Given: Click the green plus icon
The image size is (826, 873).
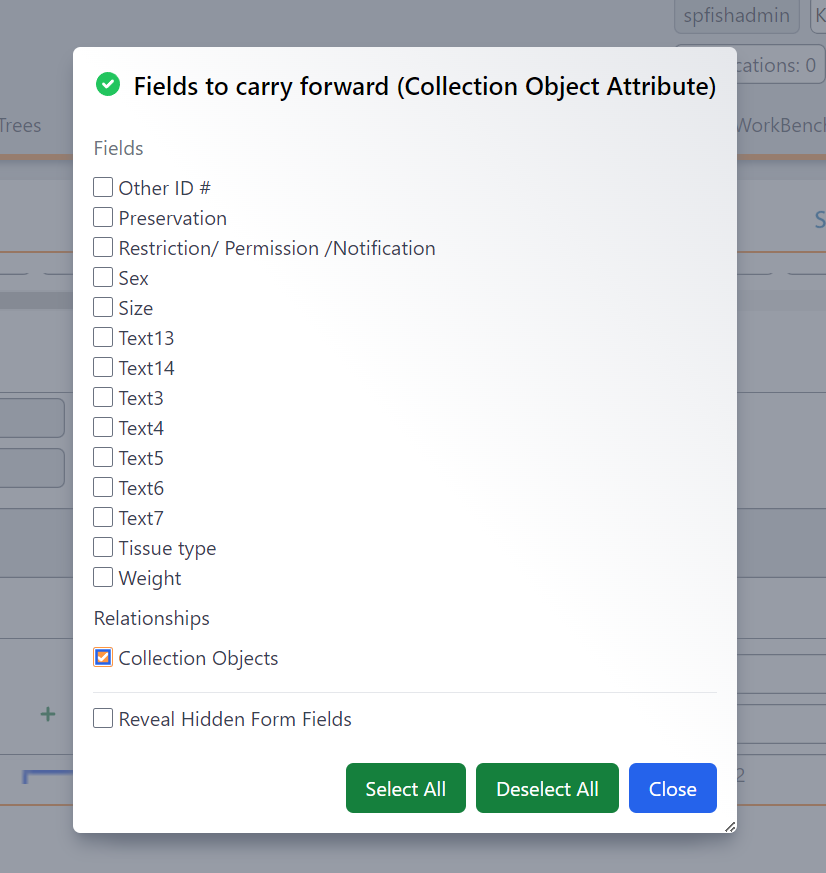Looking at the screenshot, I should point(46,714).
